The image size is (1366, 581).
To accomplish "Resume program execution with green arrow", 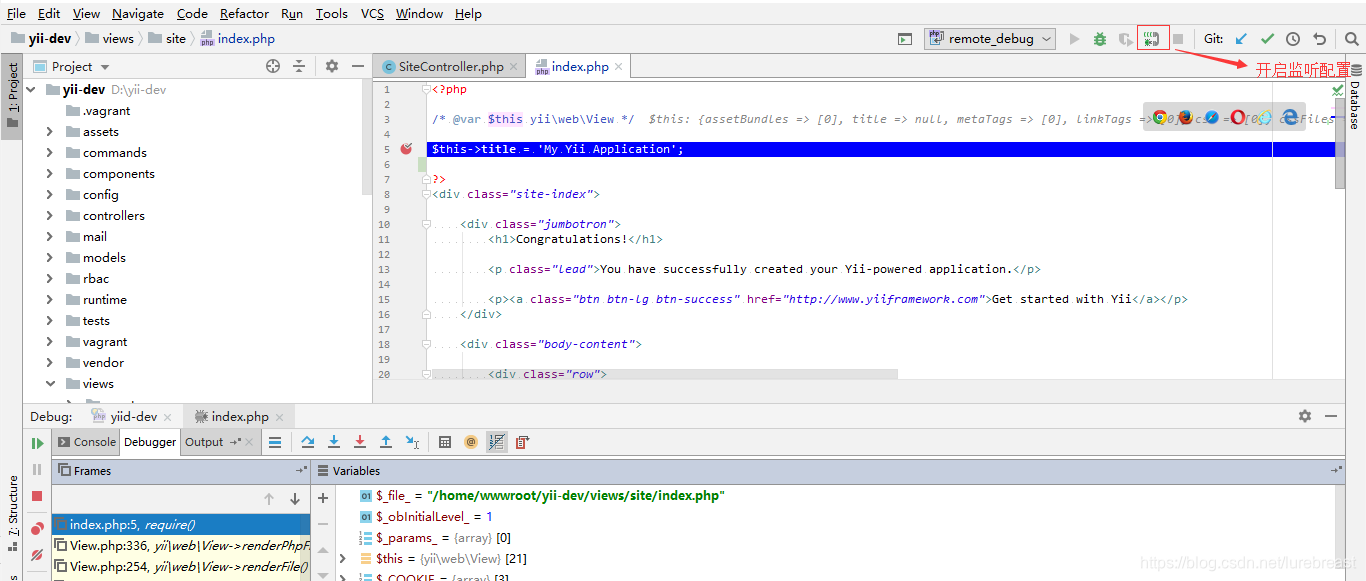I will coord(36,442).
